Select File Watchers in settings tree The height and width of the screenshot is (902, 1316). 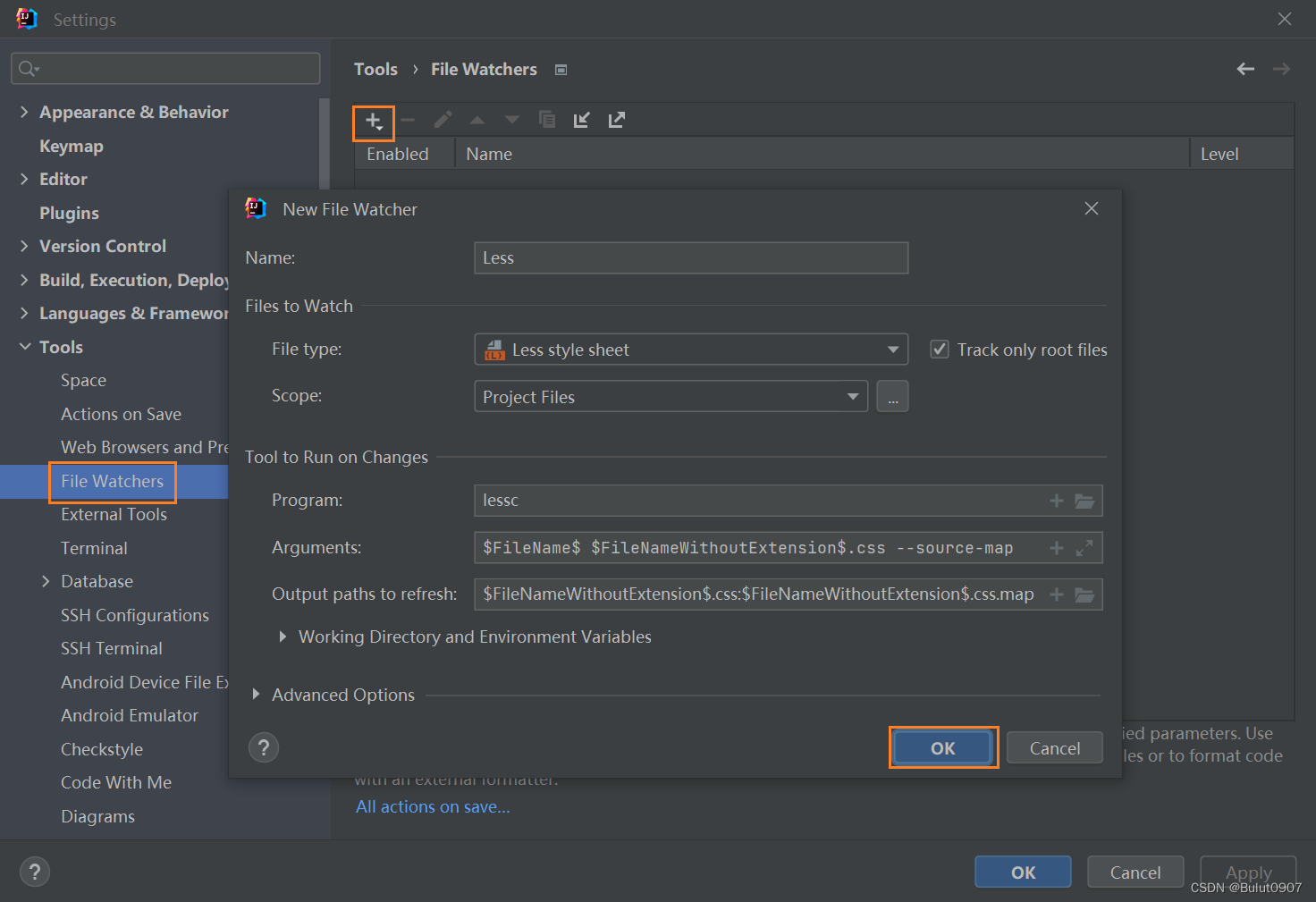coord(113,481)
